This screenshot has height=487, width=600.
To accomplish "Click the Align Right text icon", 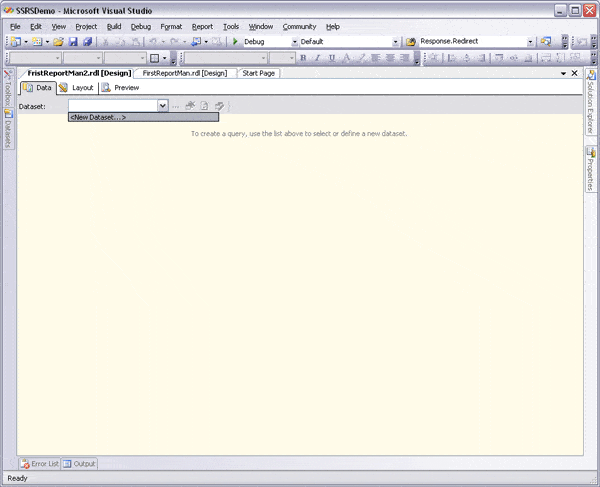I will pyautogui.click(x=404, y=58).
